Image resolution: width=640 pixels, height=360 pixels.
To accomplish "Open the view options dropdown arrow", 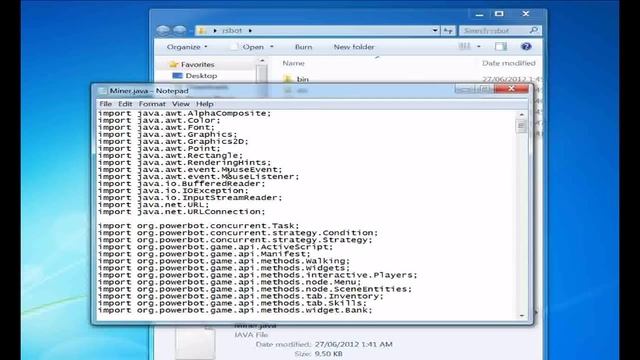I will (x=478, y=47).
